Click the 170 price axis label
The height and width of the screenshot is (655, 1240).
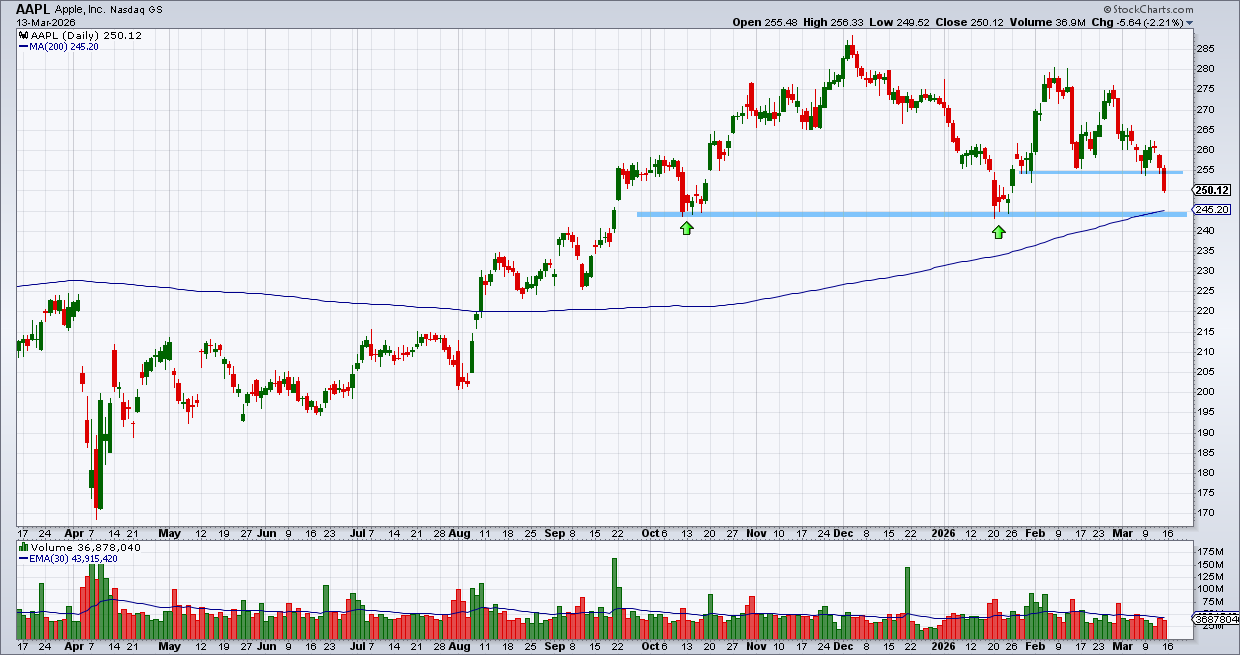click(1204, 513)
